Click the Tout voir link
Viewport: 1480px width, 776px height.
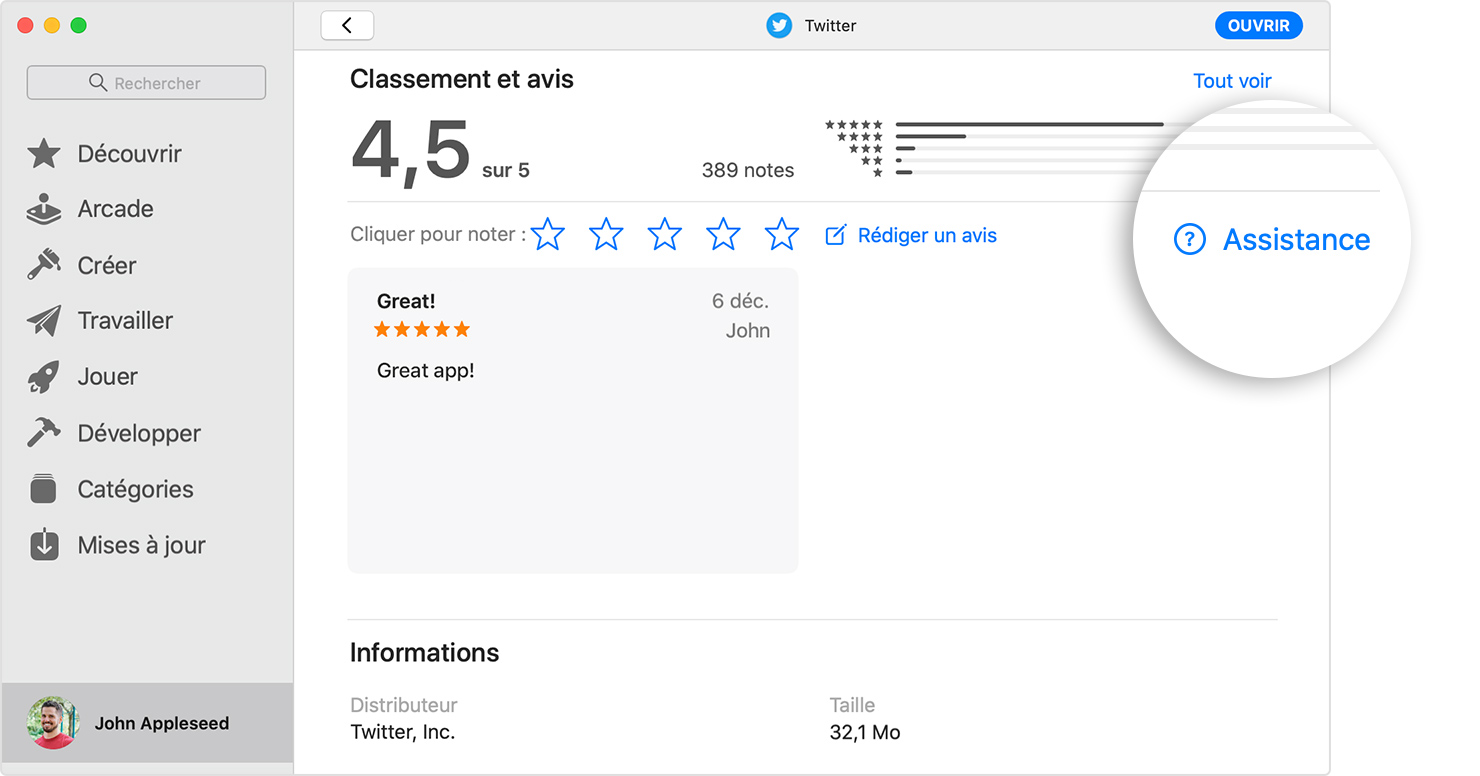1232,81
